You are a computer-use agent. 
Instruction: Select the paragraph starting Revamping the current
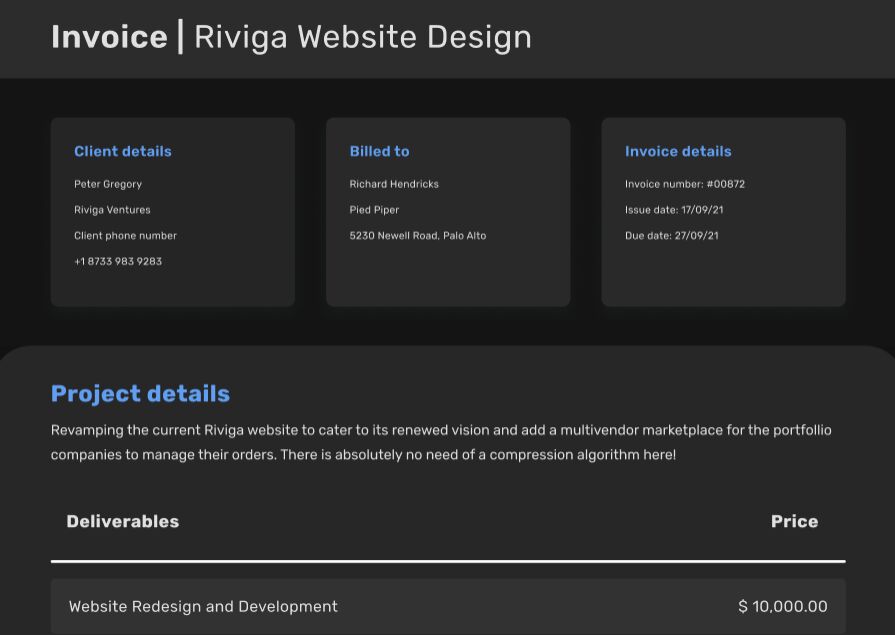point(441,443)
